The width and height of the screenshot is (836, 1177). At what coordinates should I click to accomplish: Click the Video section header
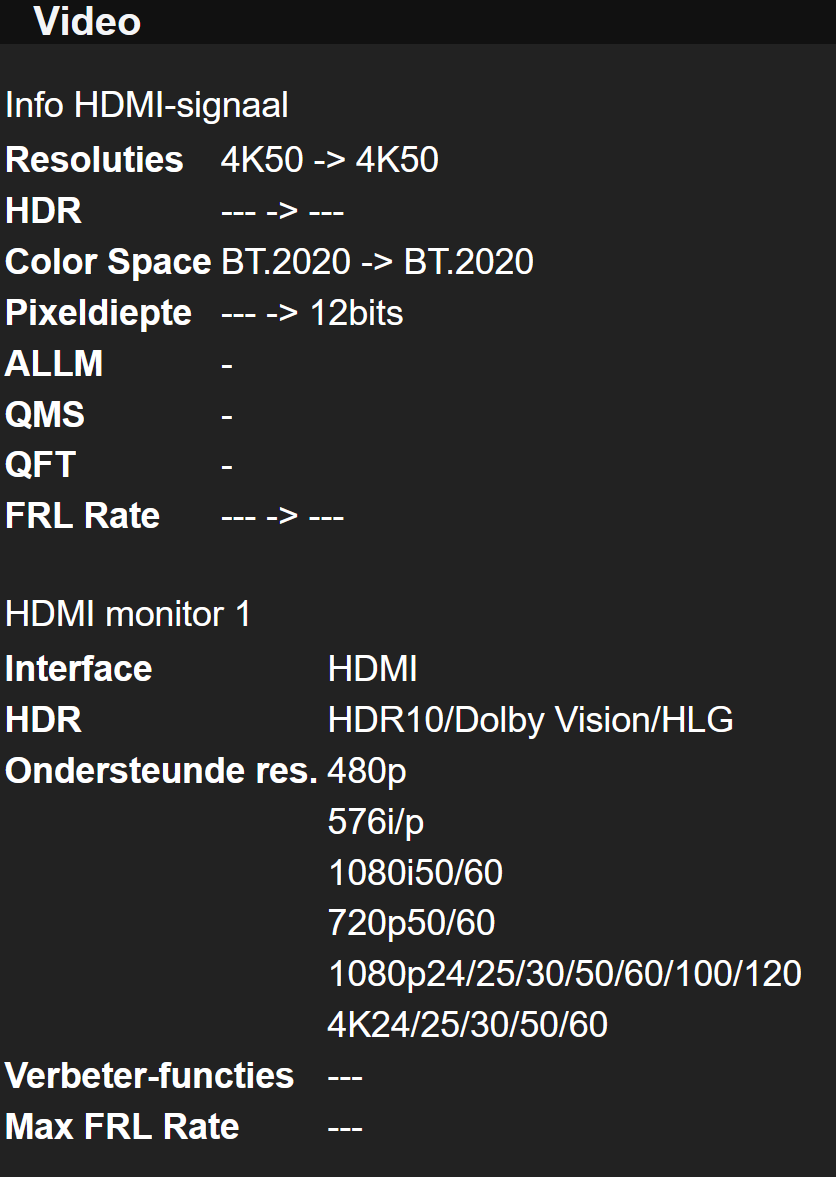[87, 22]
